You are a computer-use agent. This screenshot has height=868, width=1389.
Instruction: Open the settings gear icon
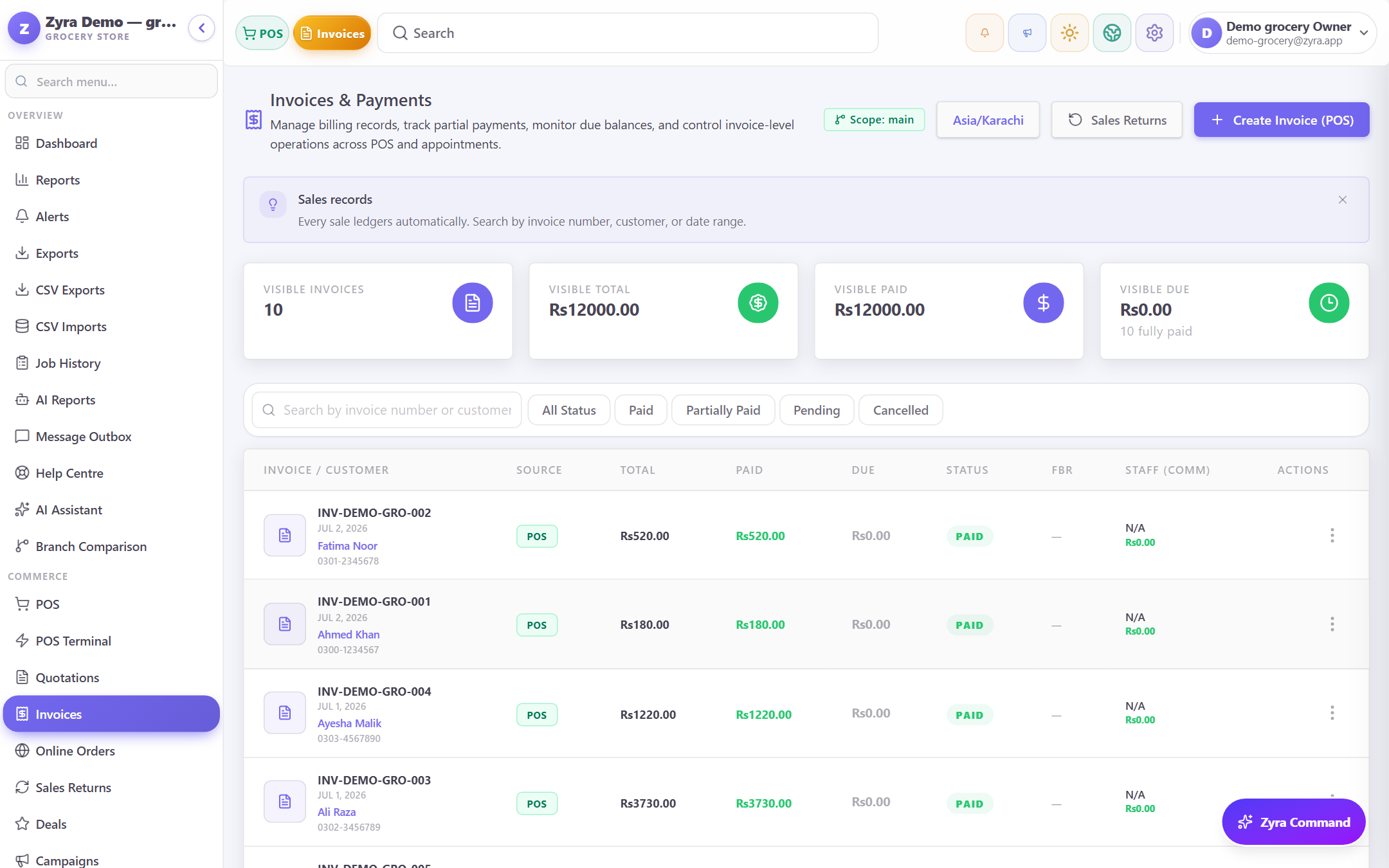click(x=1154, y=33)
